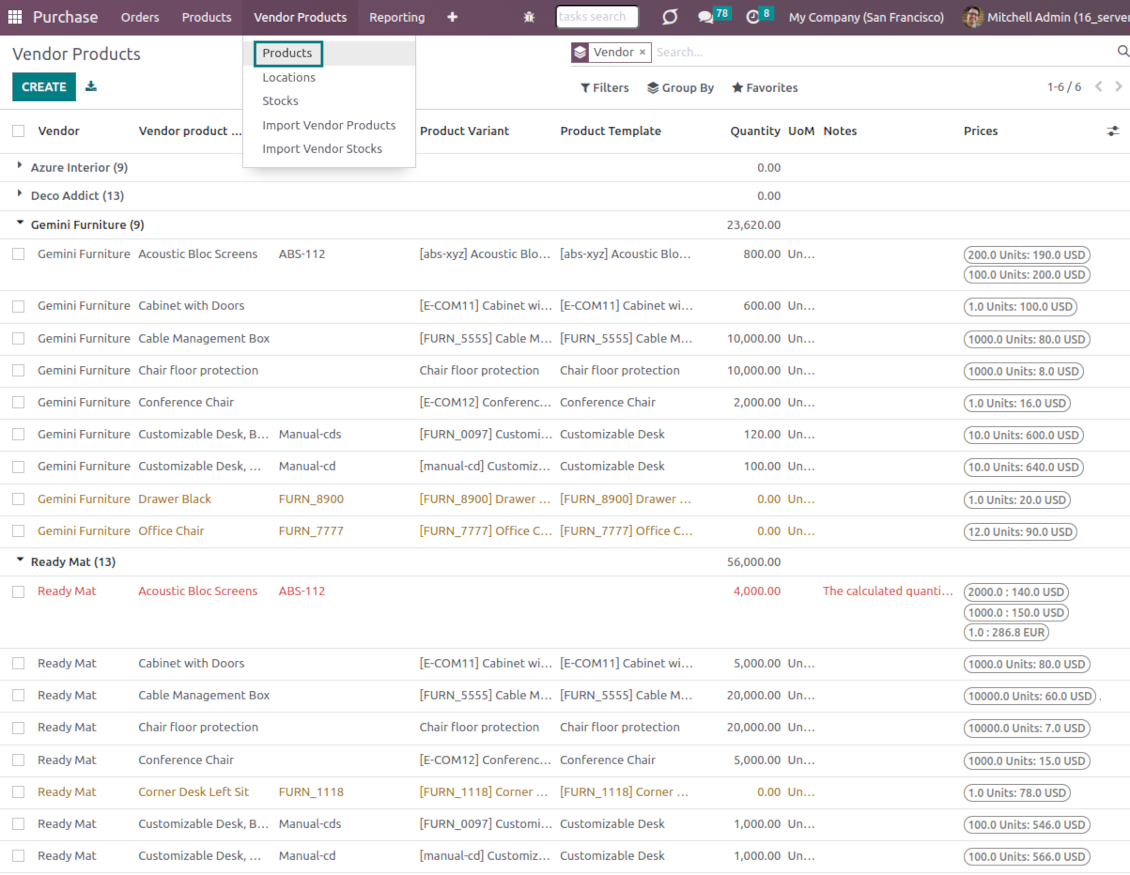The height and width of the screenshot is (875, 1130).
Task: Click the Vendor Products top menu
Action: click(300, 17)
